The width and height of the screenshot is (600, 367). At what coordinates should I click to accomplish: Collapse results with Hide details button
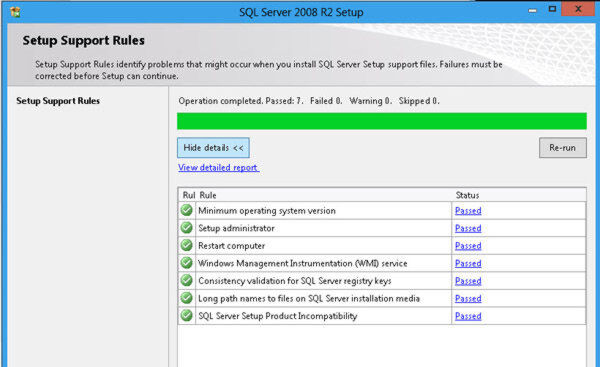213,148
